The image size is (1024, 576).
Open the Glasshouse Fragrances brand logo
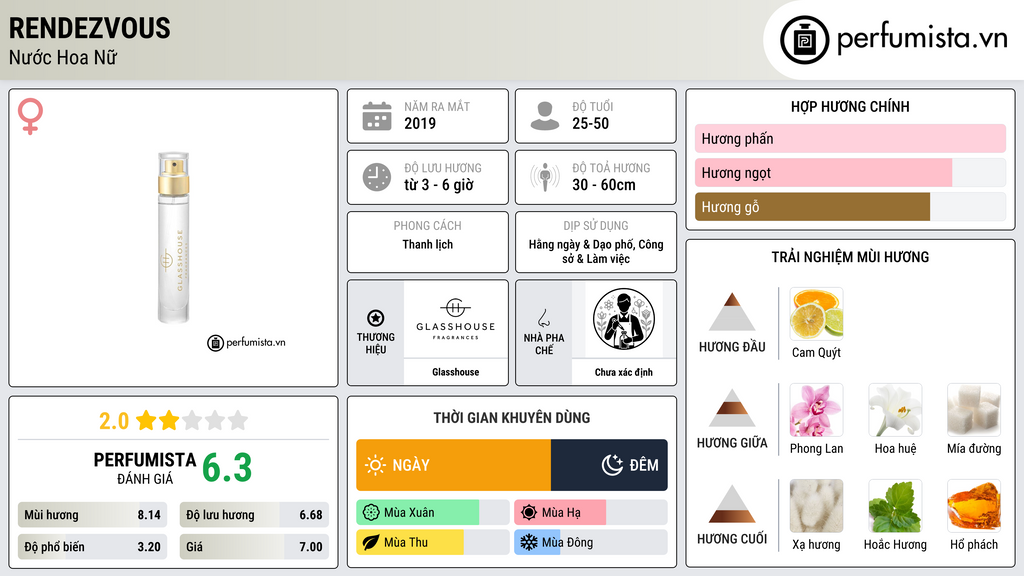click(x=456, y=319)
